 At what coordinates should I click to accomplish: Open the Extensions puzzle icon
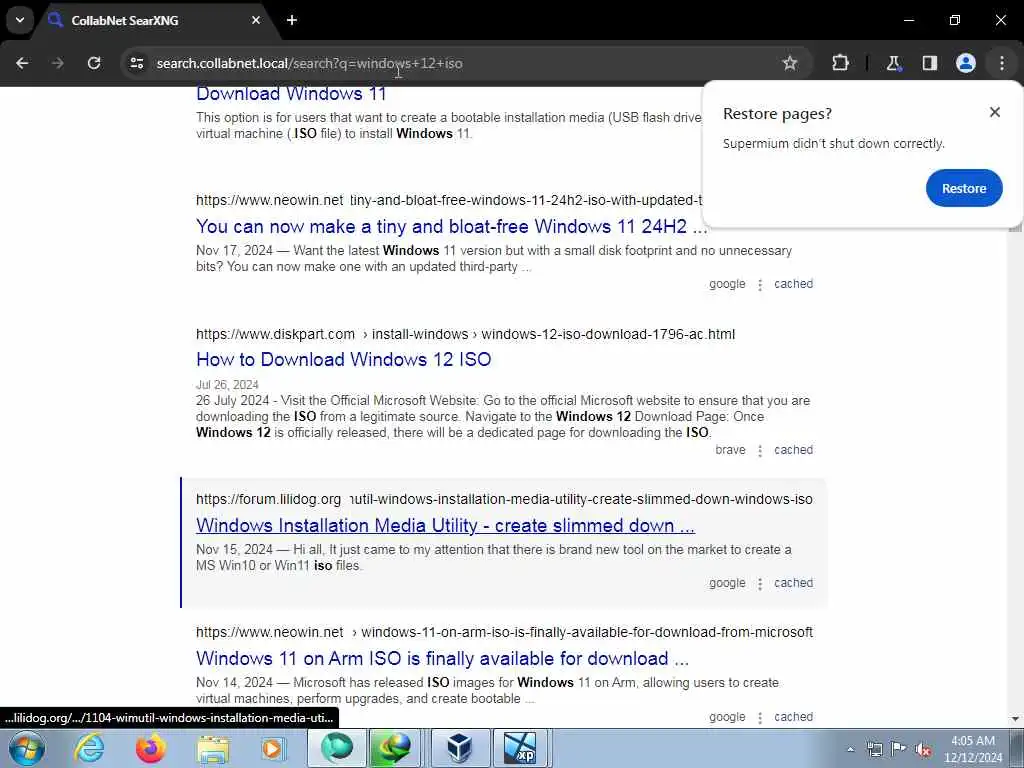point(840,63)
